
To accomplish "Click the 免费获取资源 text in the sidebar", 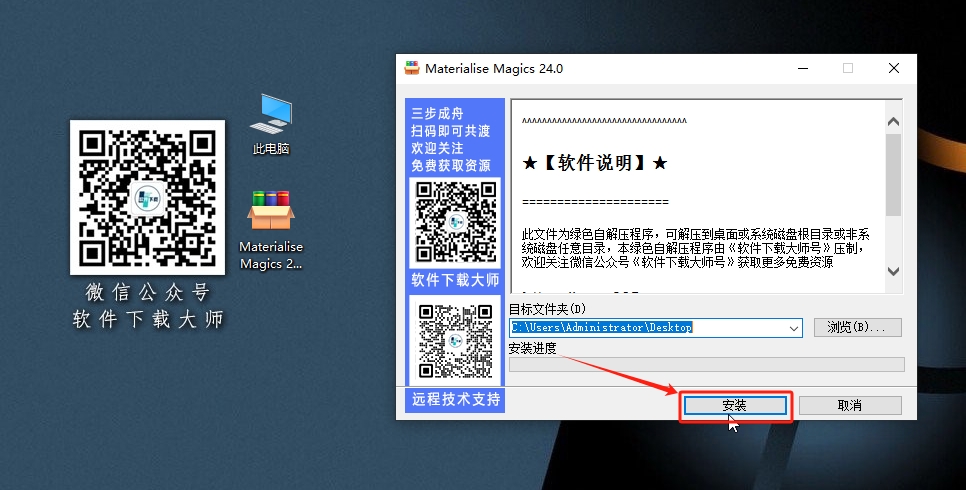I will [451, 165].
